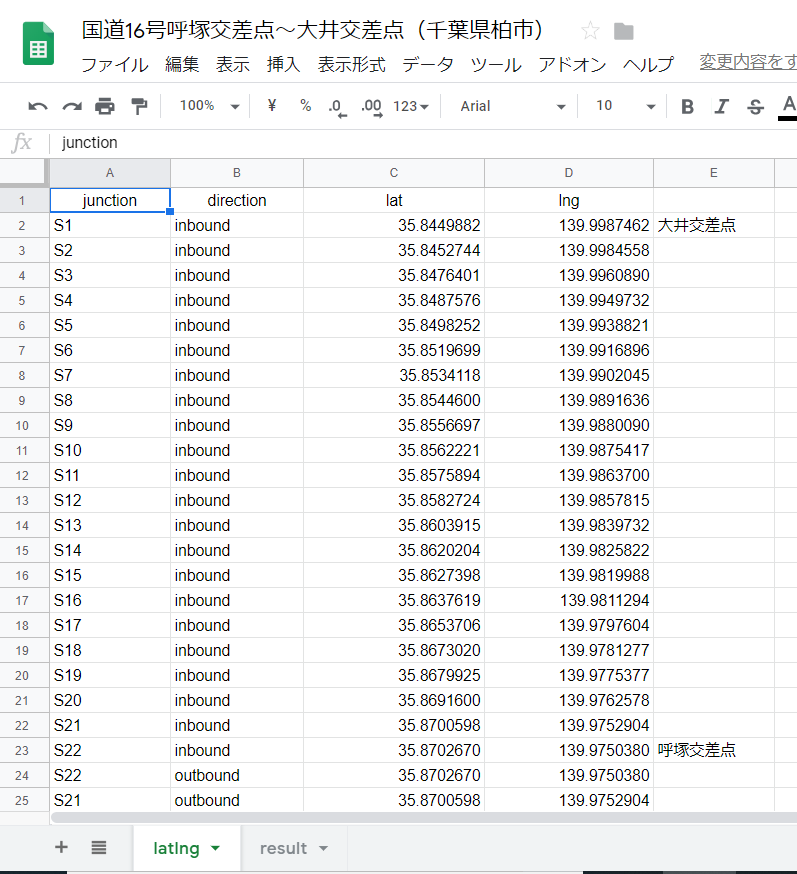The width and height of the screenshot is (797, 874).
Task: Open the text color picker
Action: point(788,106)
